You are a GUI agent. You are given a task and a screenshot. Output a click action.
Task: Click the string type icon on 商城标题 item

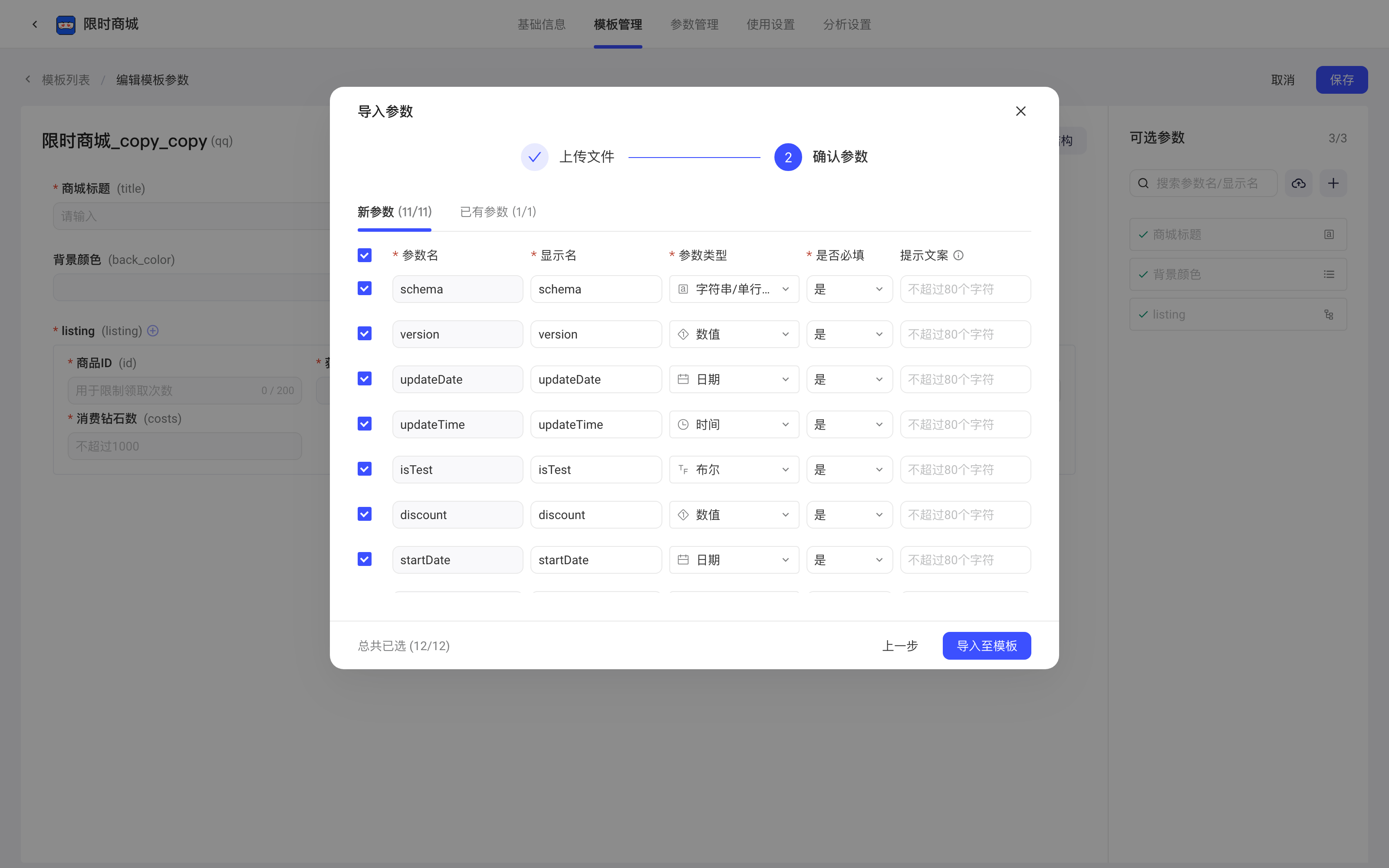1329,234
